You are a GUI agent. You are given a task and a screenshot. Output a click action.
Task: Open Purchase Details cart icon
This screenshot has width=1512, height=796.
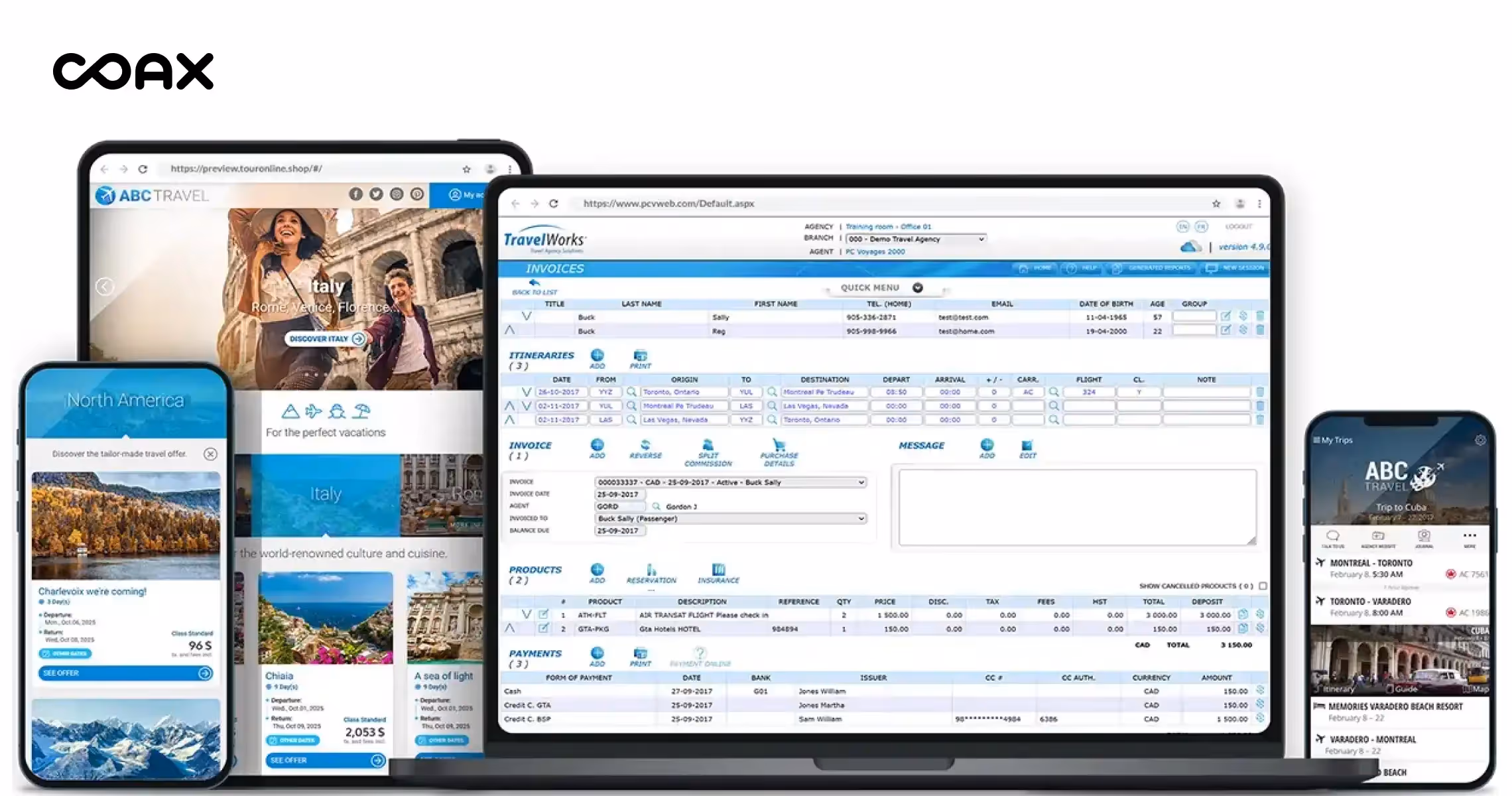[x=779, y=446]
